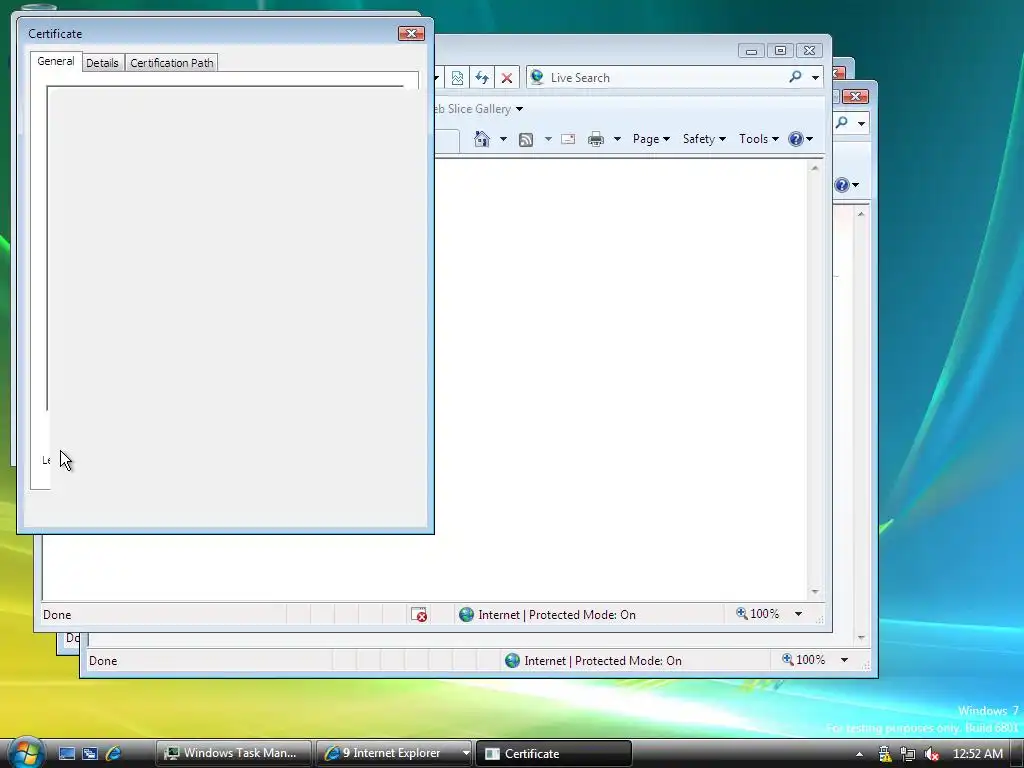The height and width of the screenshot is (768, 1024).
Task: Click the Print icon
Action: 596,139
